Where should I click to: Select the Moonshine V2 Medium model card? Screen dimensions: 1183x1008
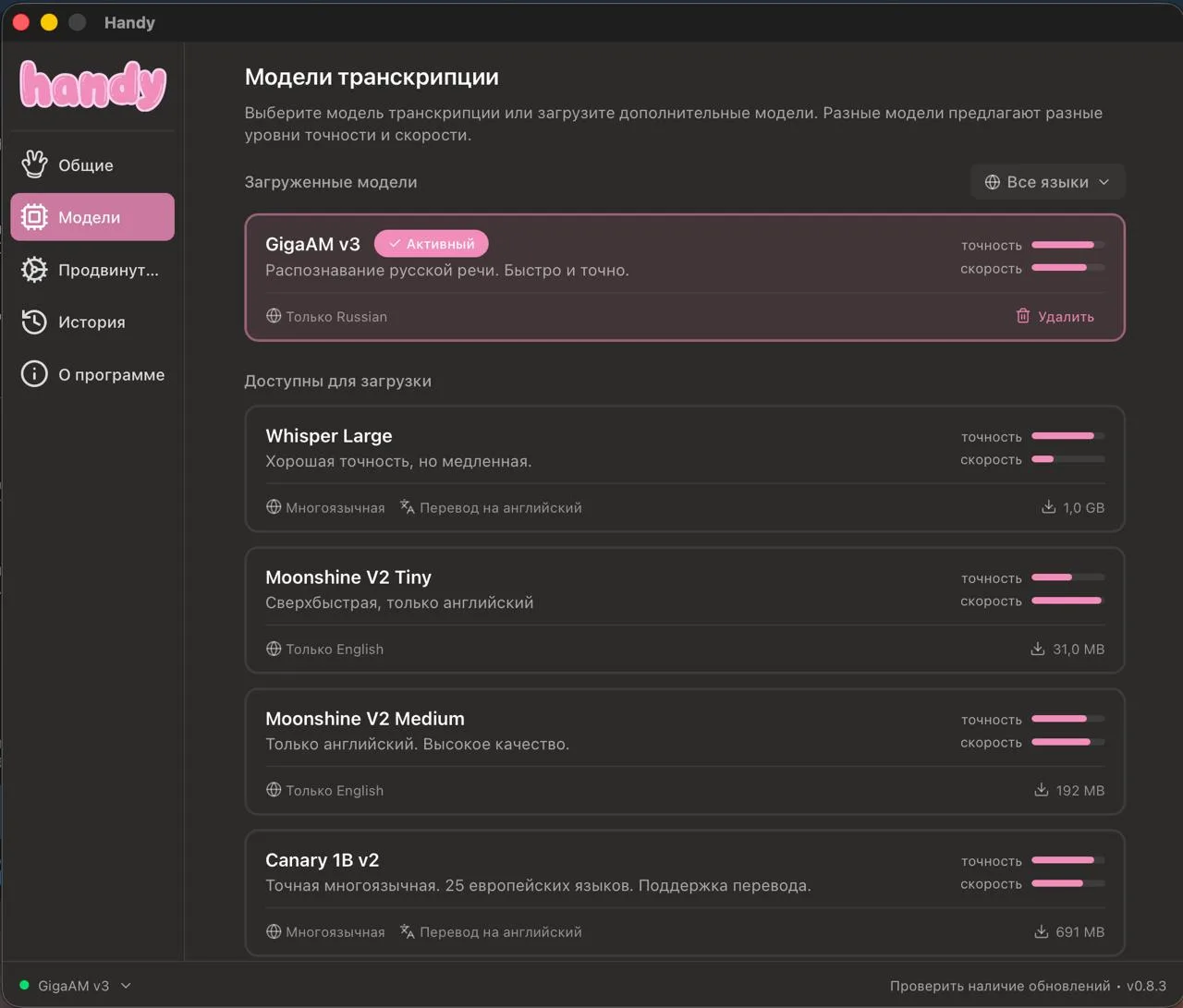point(685,752)
